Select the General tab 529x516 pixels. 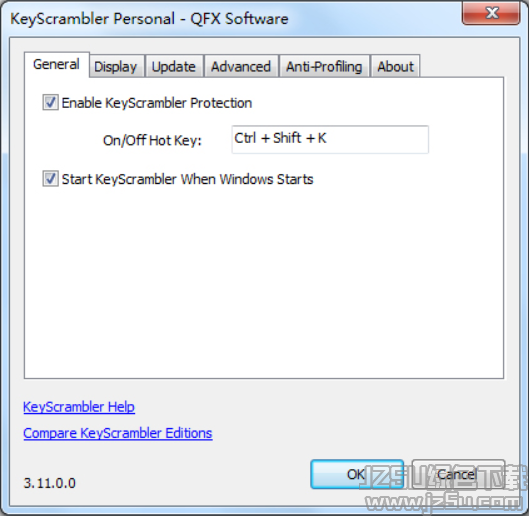(x=57, y=64)
